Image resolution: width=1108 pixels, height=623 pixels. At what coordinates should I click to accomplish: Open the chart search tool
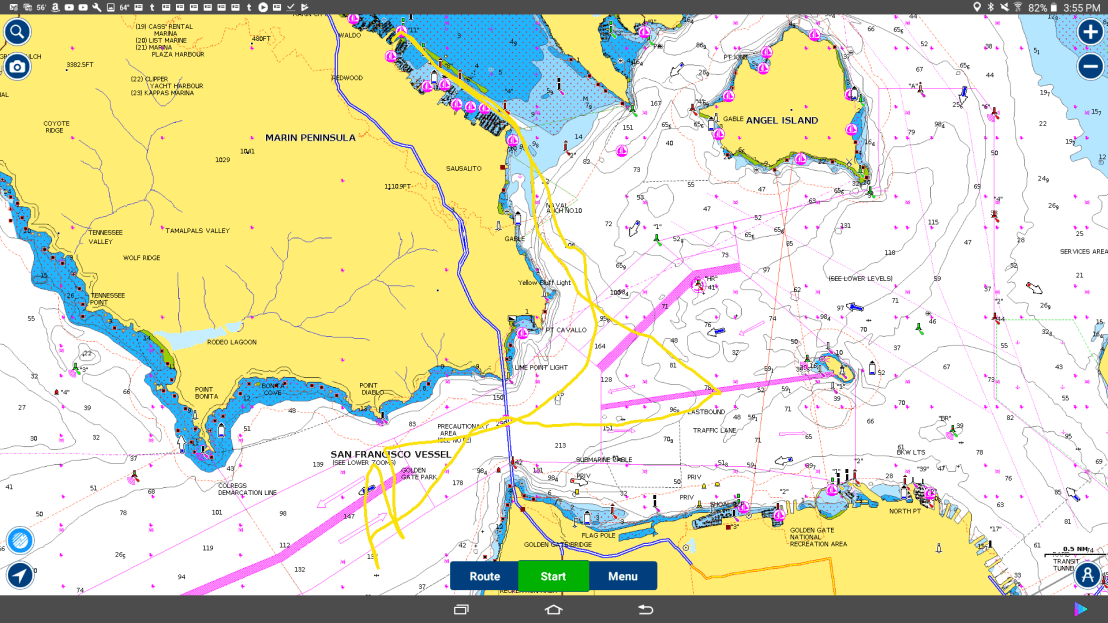point(17,32)
